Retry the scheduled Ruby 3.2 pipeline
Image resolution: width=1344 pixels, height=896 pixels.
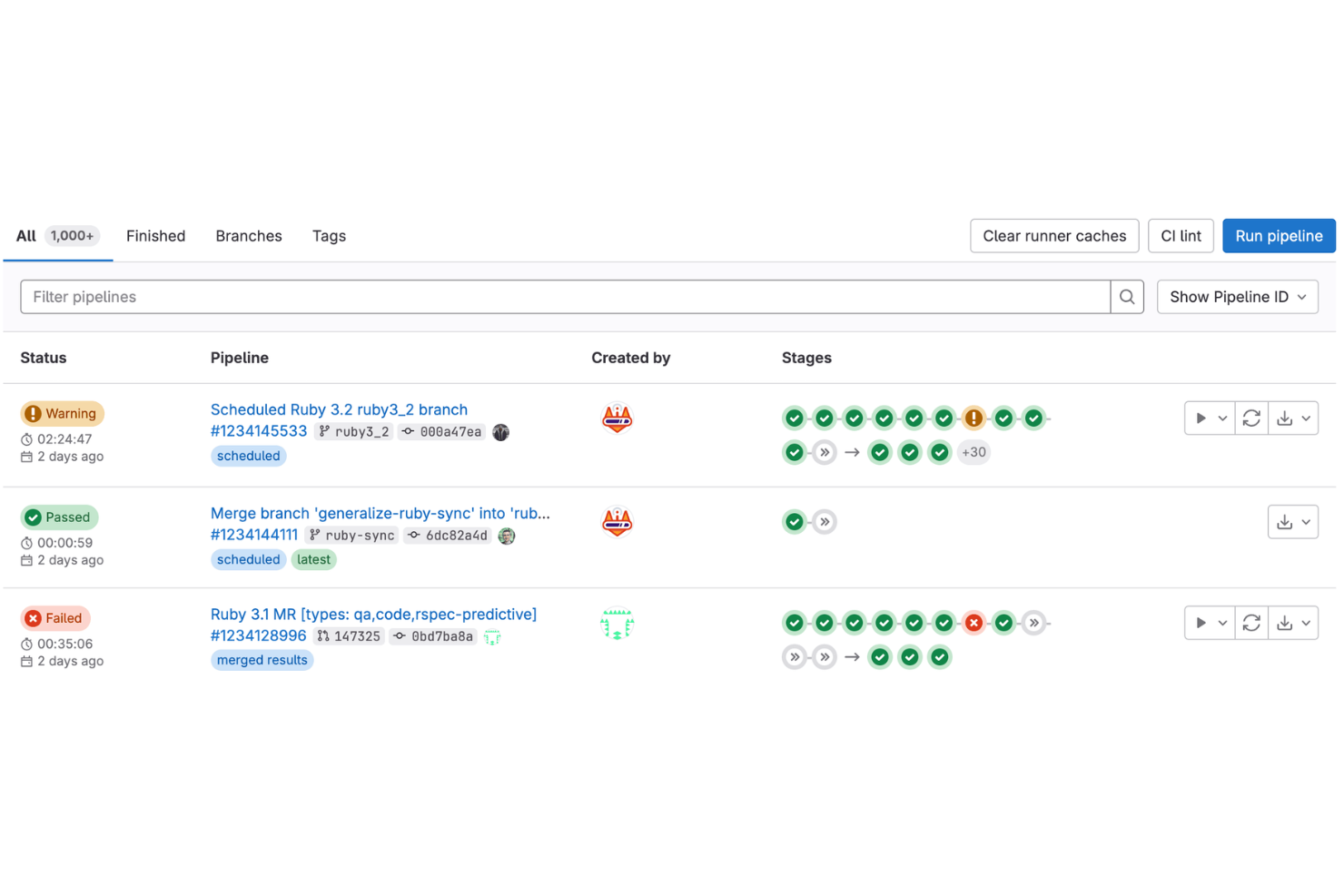(x=1250, y=418)
